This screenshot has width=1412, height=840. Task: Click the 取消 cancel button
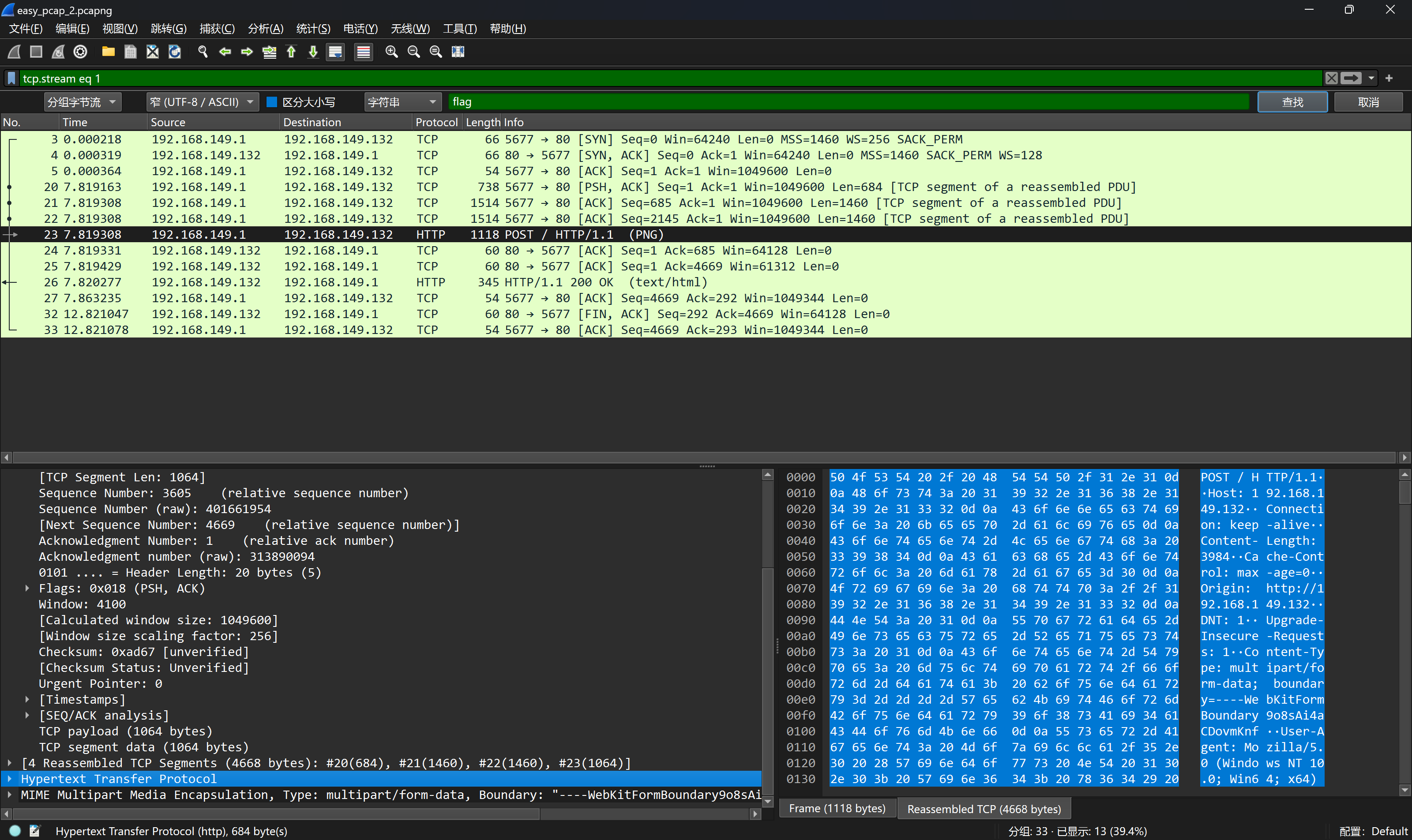tap(1368, 102)
